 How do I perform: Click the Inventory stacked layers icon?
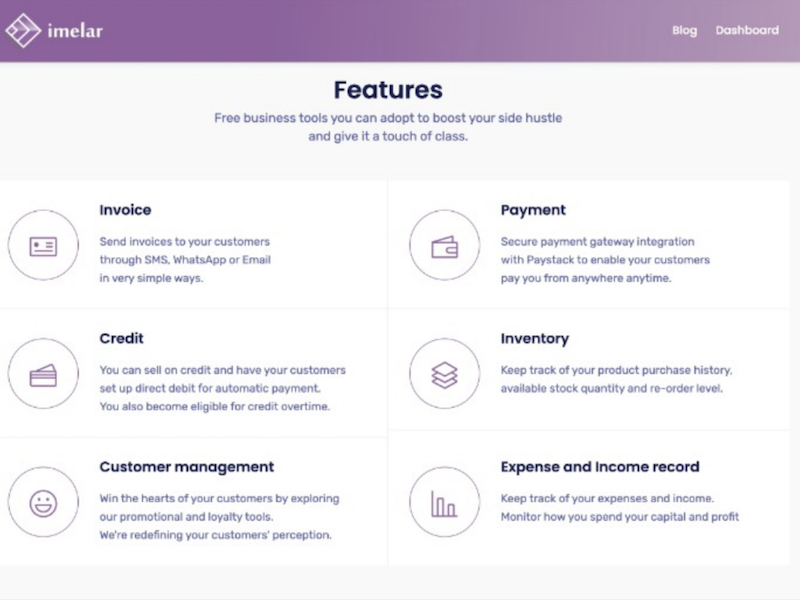pos(444,375)
